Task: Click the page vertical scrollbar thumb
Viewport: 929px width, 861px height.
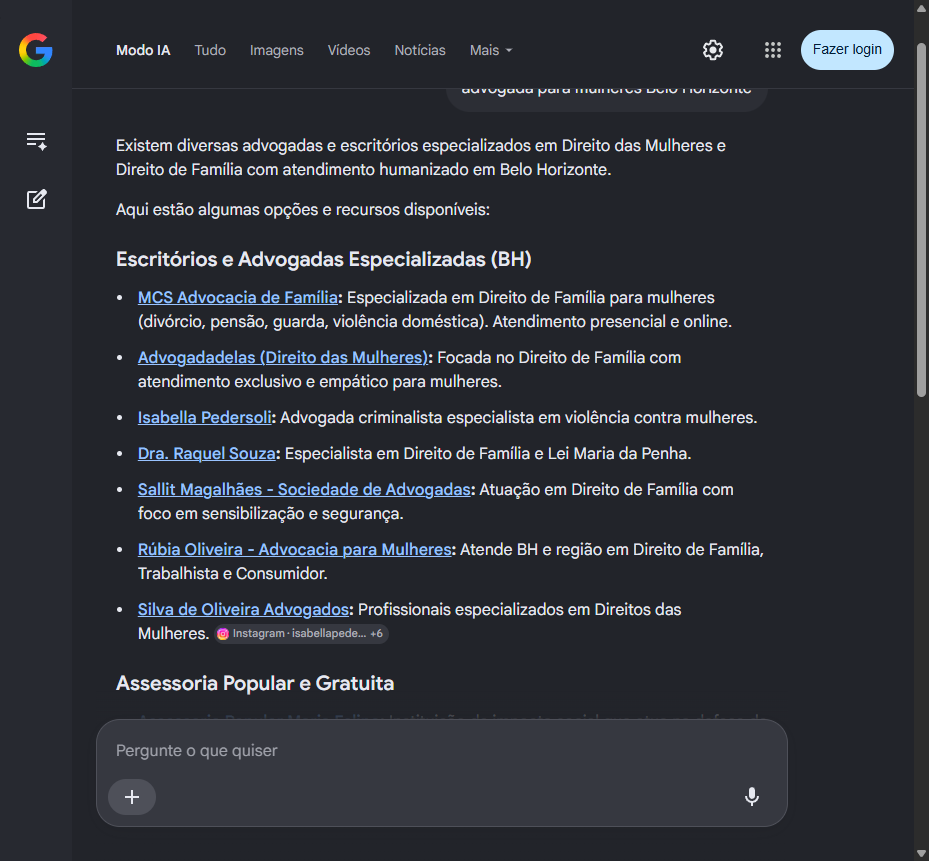Action: coord(921,219)
